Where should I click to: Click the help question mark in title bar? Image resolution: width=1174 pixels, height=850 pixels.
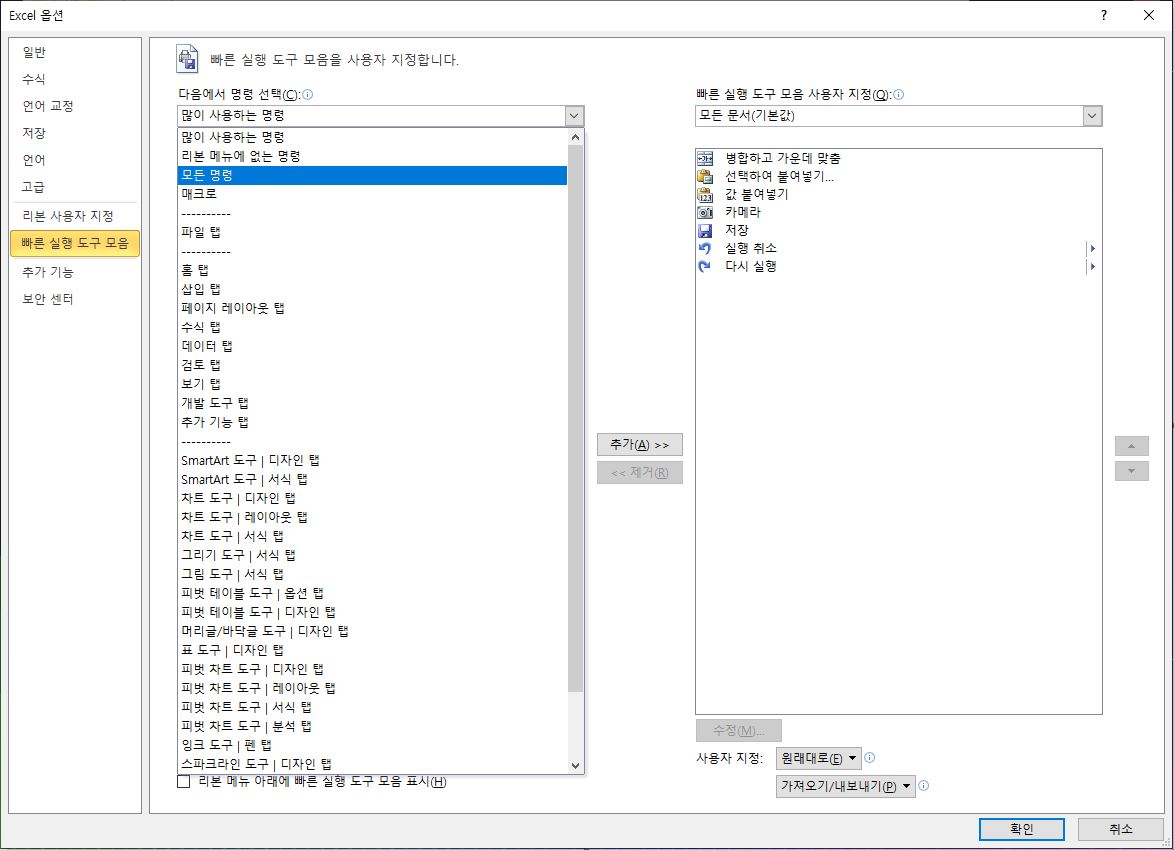1104,15
